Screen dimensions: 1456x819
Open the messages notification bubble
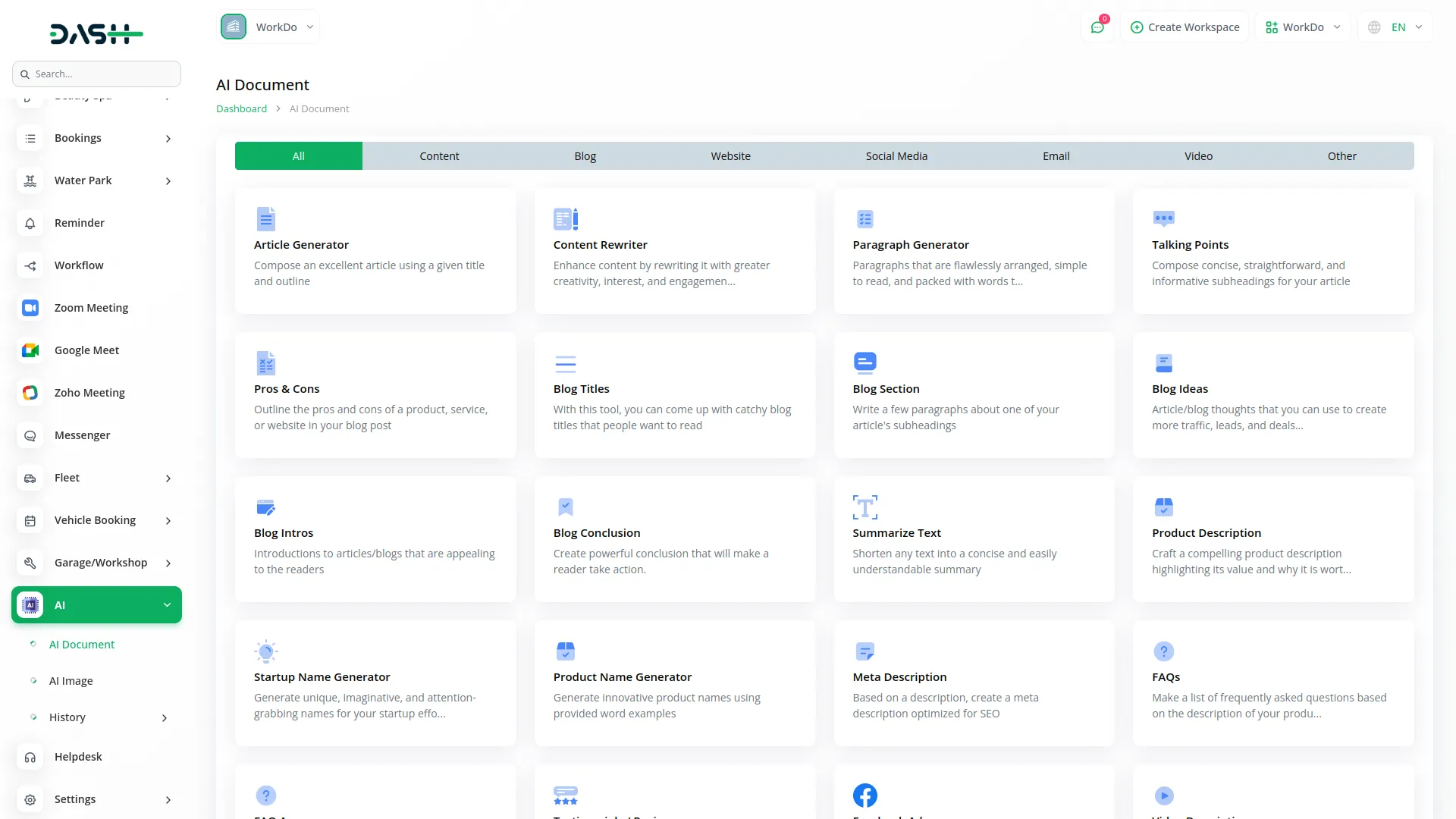point(1097,27)
